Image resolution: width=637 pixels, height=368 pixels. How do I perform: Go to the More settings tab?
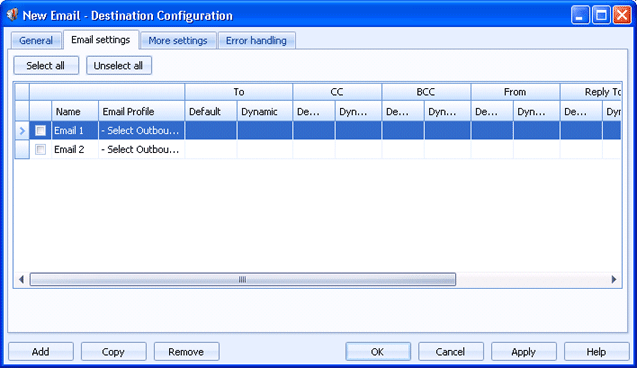(x=178, y=40)
